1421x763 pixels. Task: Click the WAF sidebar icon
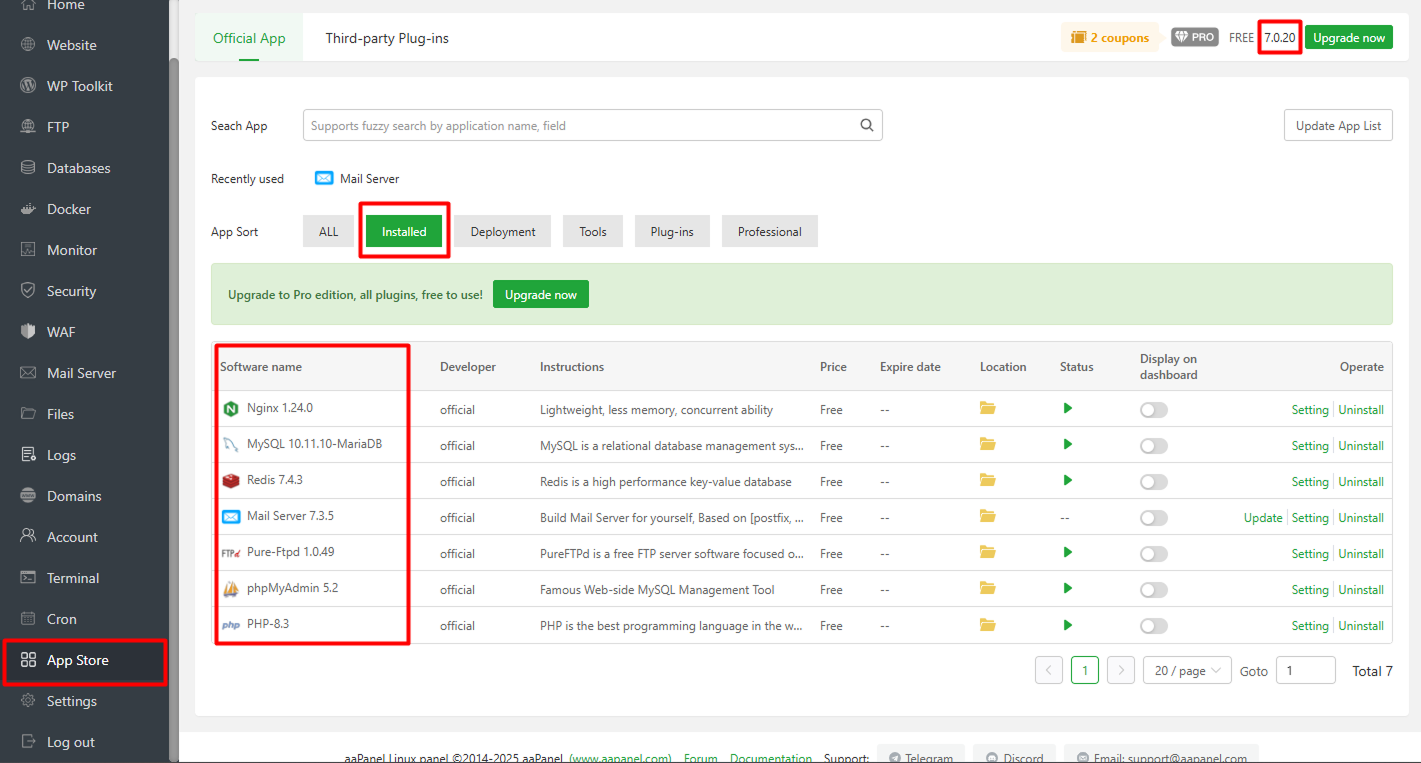click(27, 331)
